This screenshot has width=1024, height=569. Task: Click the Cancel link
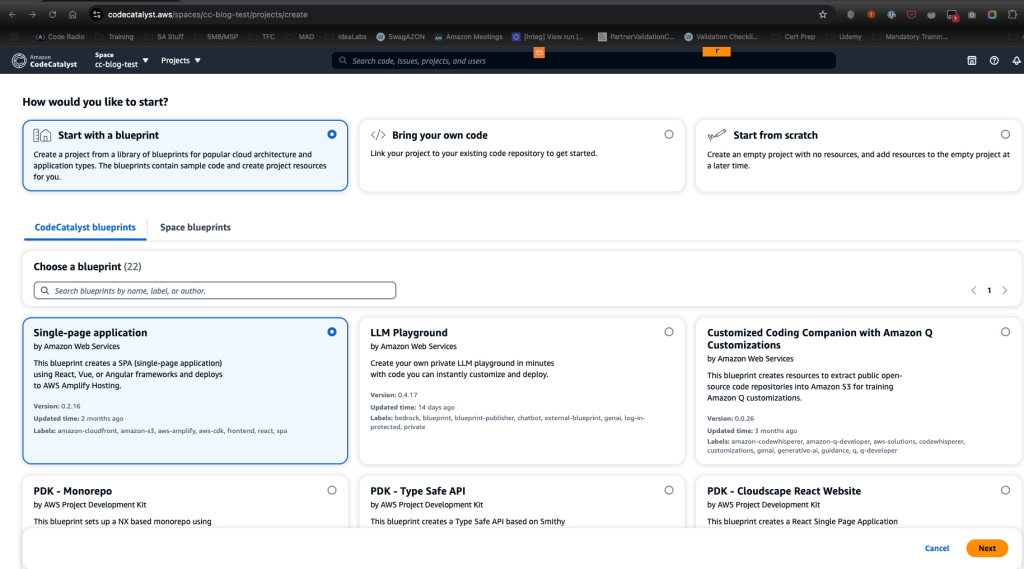tap(936, 548)
